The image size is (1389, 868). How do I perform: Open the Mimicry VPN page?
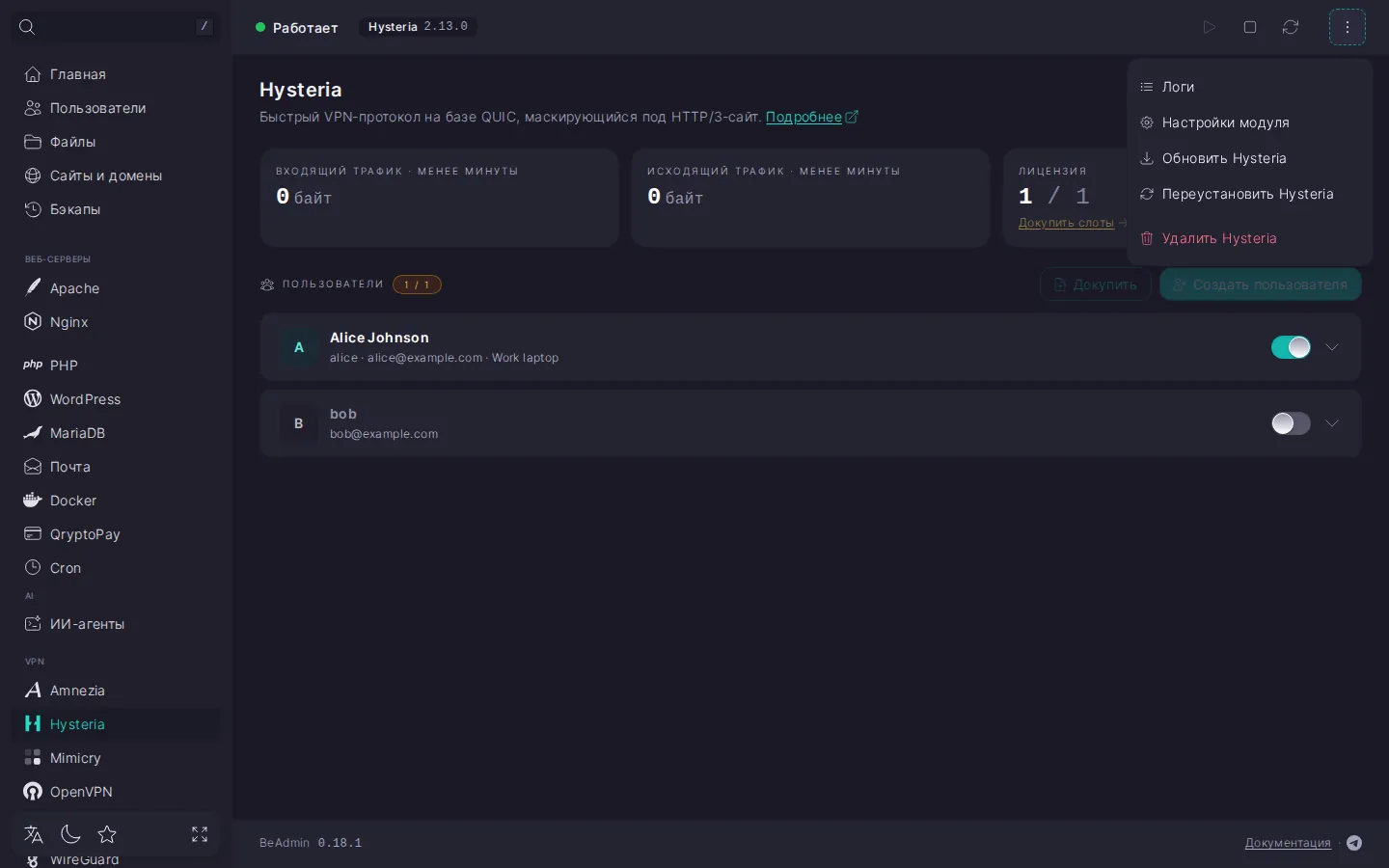[116, 758]
